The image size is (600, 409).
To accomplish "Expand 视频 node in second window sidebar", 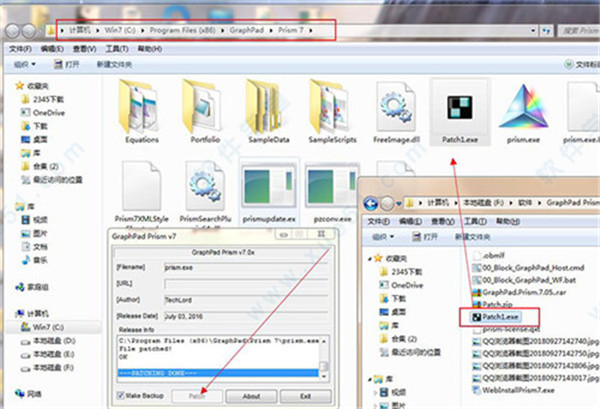I will (x=375, y=392).
